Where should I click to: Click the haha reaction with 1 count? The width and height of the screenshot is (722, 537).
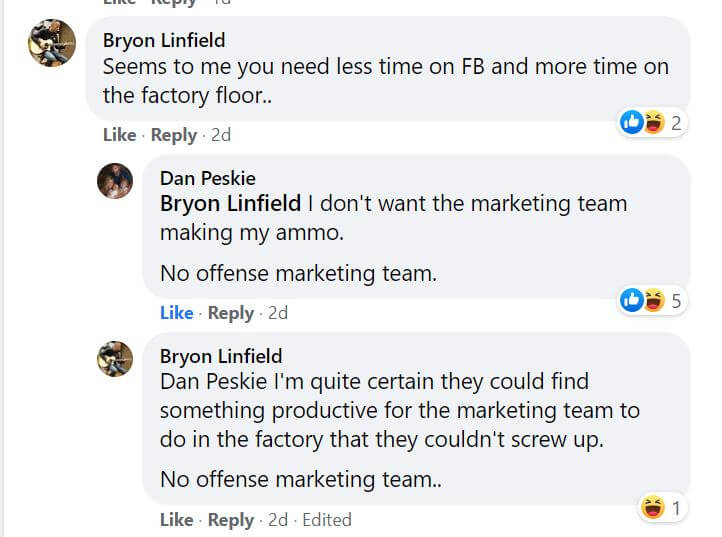pos(654,508)
